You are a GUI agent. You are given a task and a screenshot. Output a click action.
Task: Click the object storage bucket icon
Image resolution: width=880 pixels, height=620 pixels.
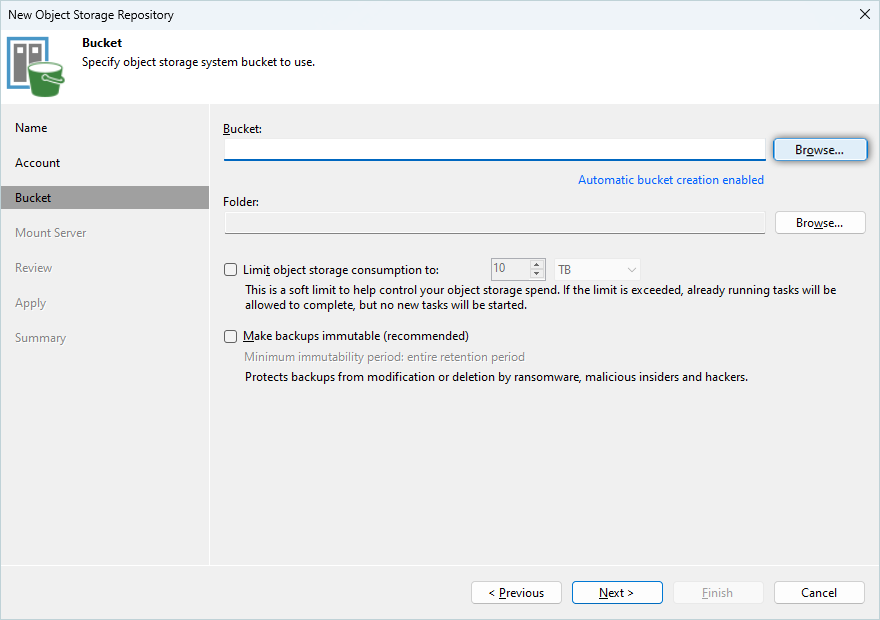pyautogui.click(x=36, y=67)
